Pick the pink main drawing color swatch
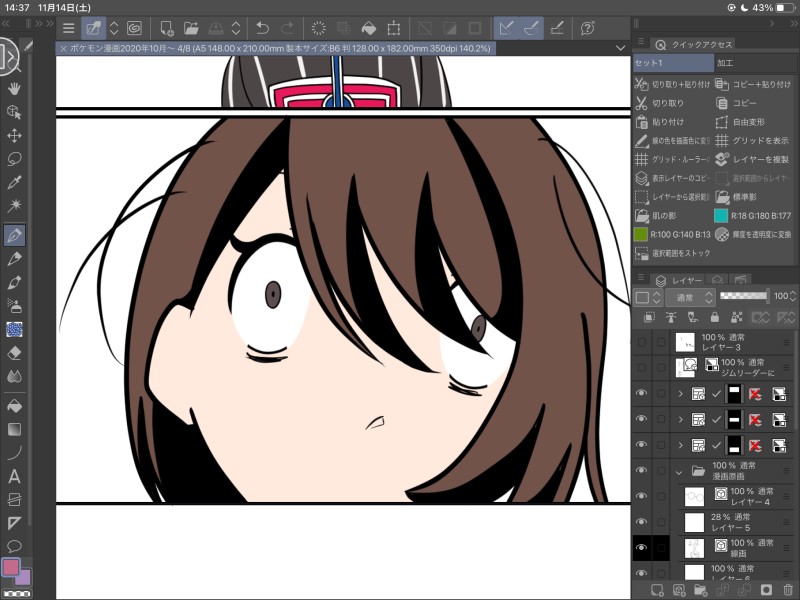The image size is (800, 600). click(x=11, y=567)
